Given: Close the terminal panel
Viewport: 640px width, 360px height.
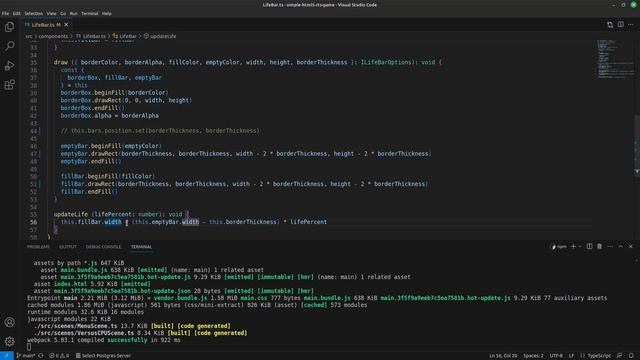Looking at the screenshot, I should pyautogui.click(x=631, y=247).
